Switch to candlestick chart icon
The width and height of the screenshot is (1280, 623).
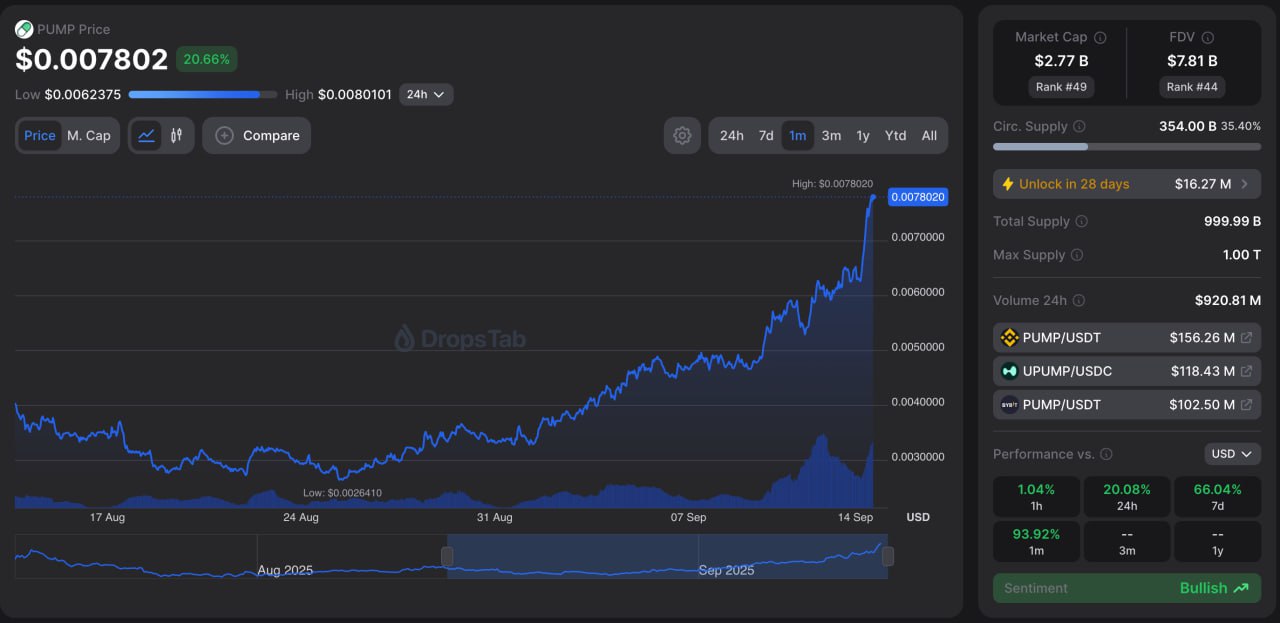pos(176,135)
